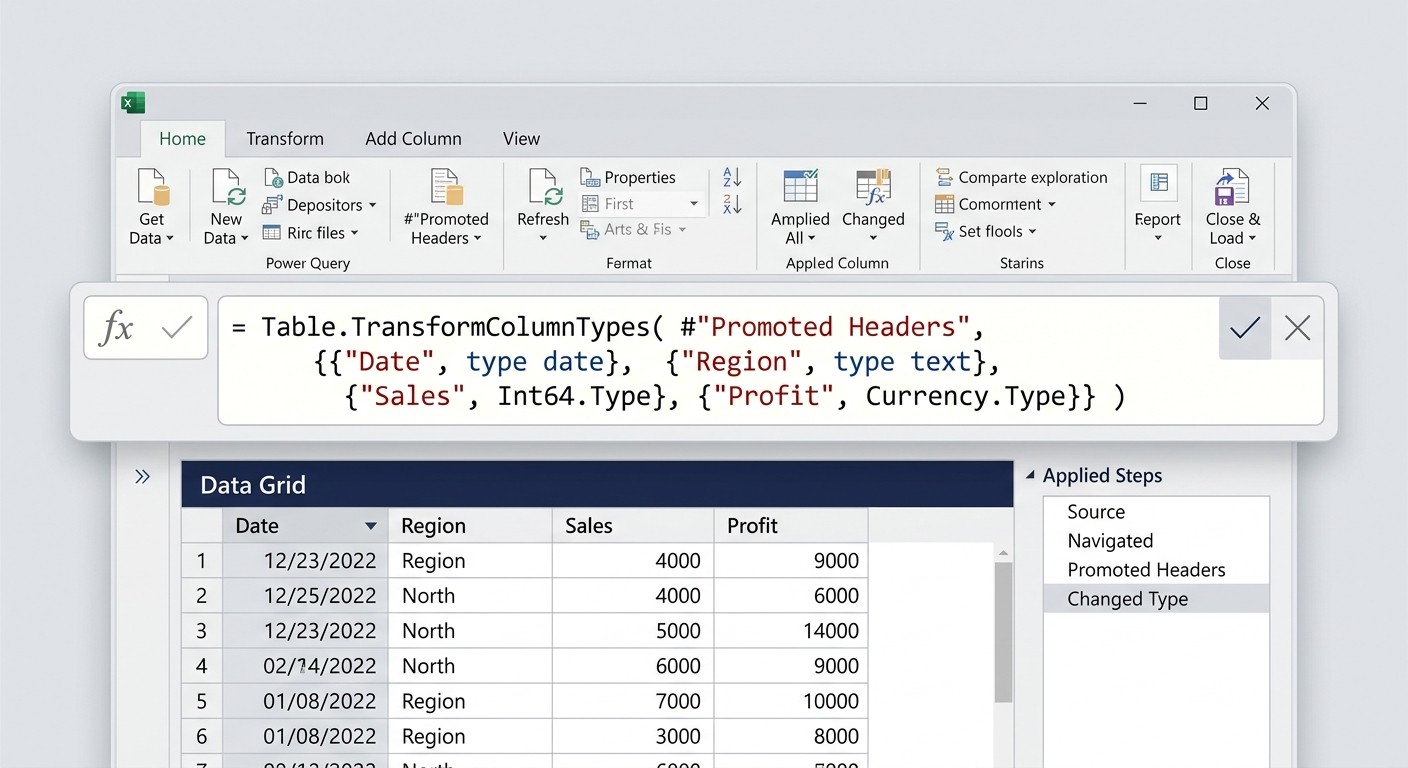This screenshot has width=1408, height=768.
Task: Click the Get Data icon
Action: pos(153,188)
